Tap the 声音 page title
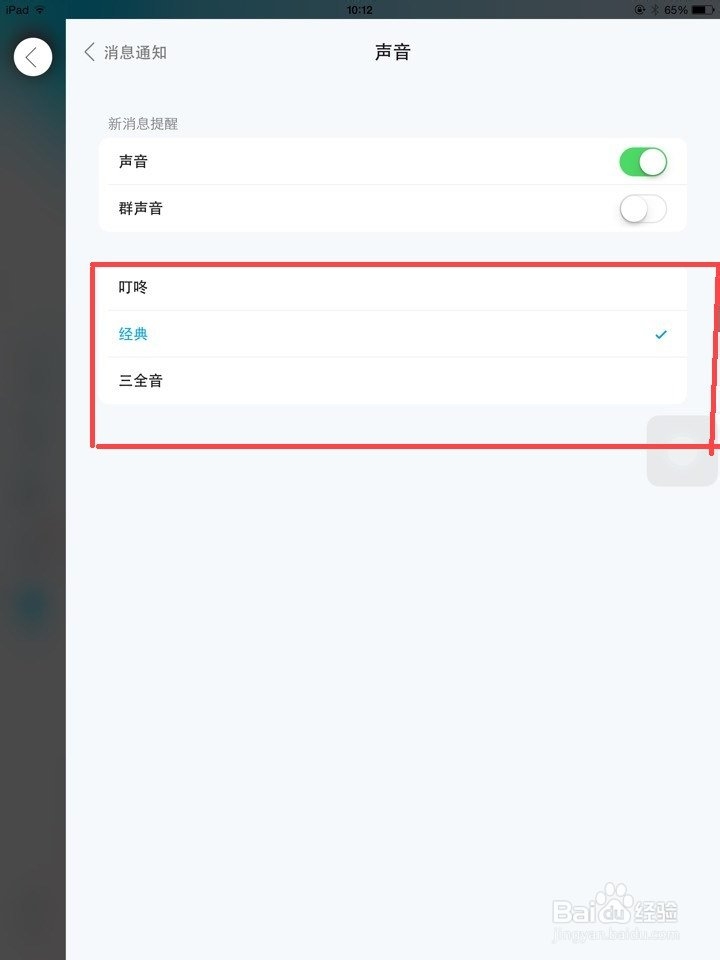720x960 pixels. 392,52
